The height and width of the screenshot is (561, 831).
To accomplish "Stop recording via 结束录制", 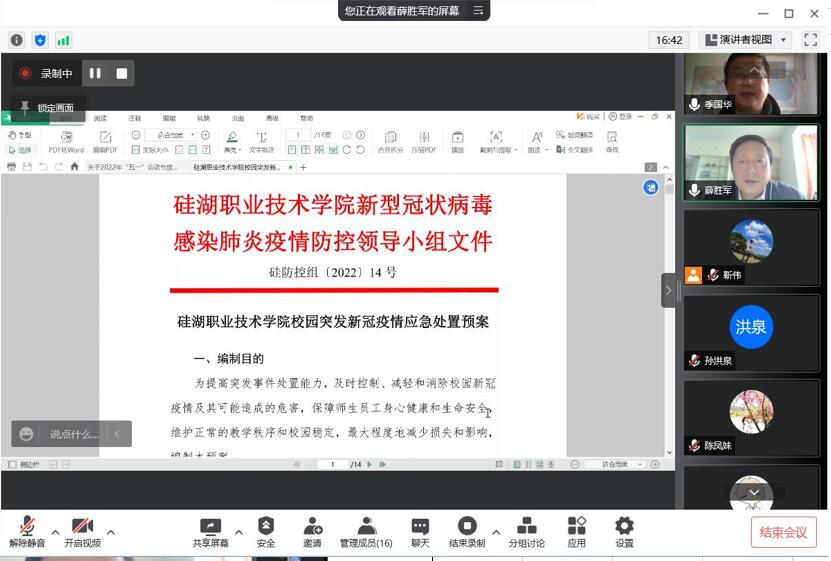I will click(467, 532).
